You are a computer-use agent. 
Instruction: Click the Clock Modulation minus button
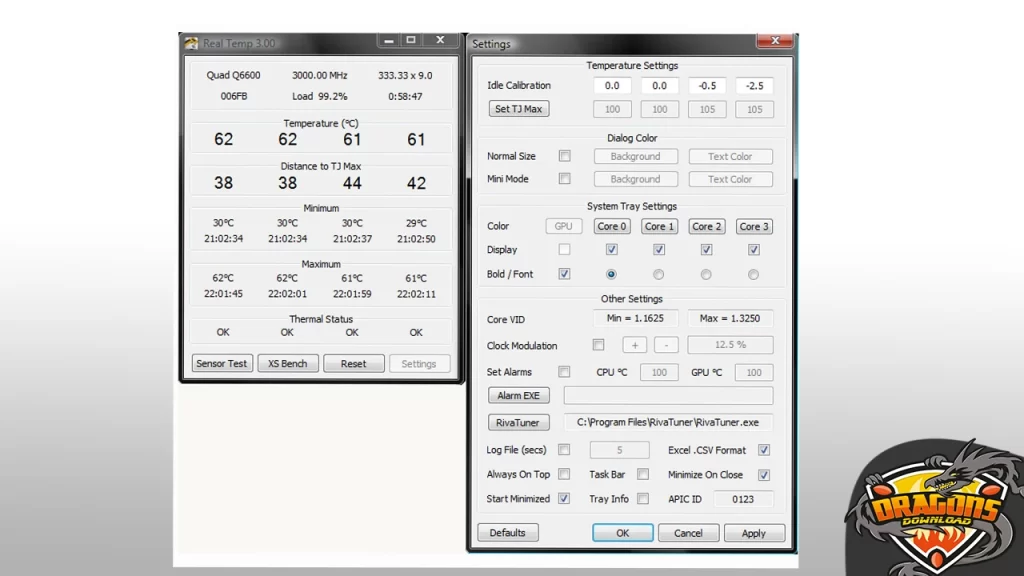click(x=666, y=345)
